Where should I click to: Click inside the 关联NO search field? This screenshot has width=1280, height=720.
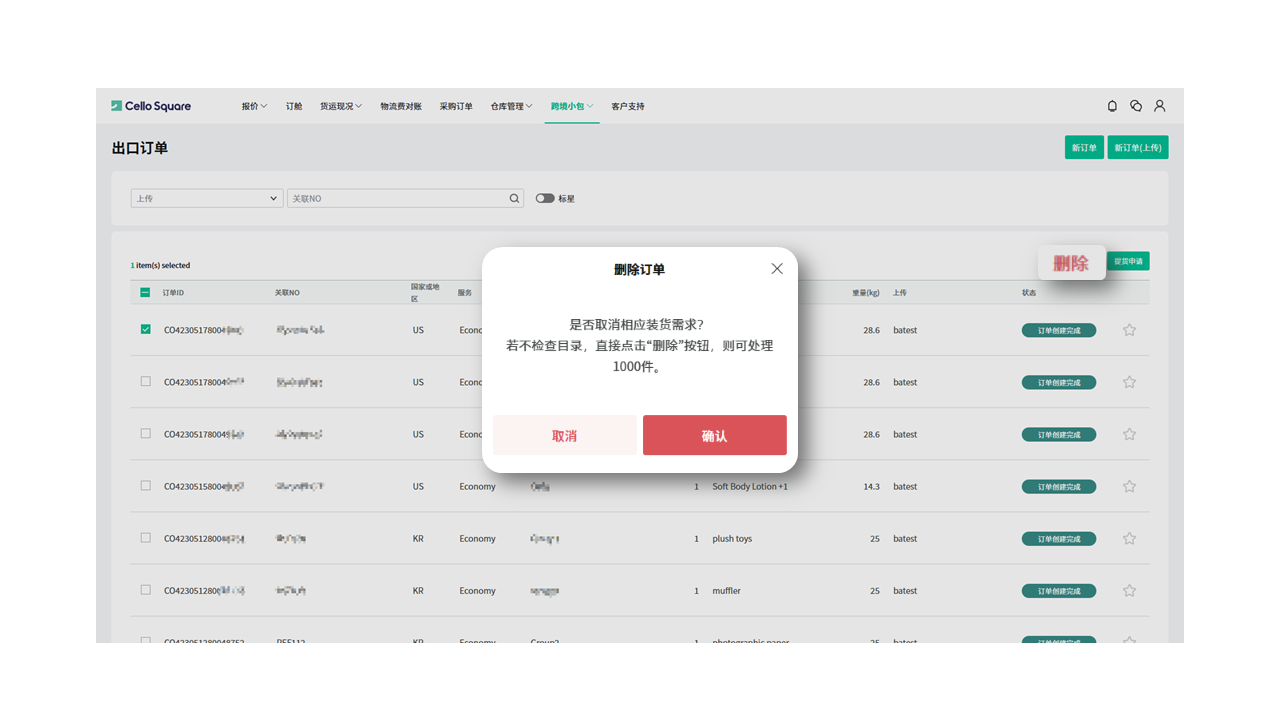tap(397, 199)
